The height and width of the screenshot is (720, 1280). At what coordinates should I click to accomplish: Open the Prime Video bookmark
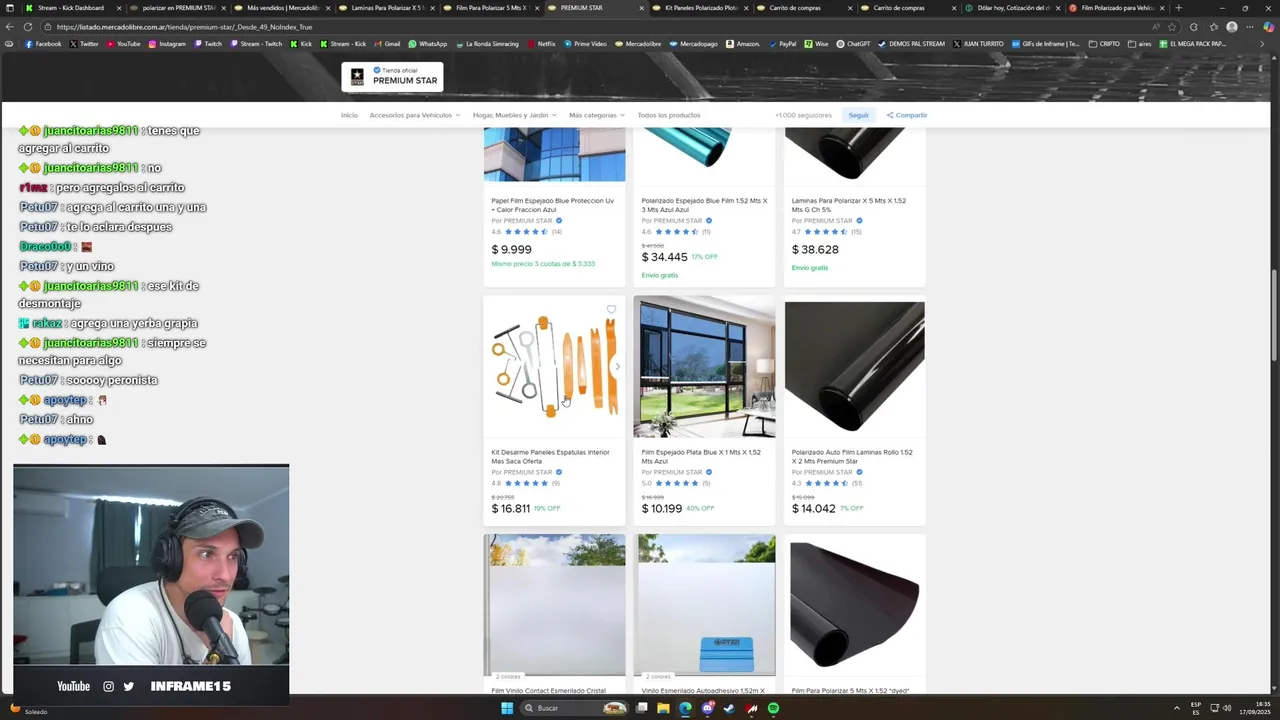pyautogui.click(x=585, y=44)
